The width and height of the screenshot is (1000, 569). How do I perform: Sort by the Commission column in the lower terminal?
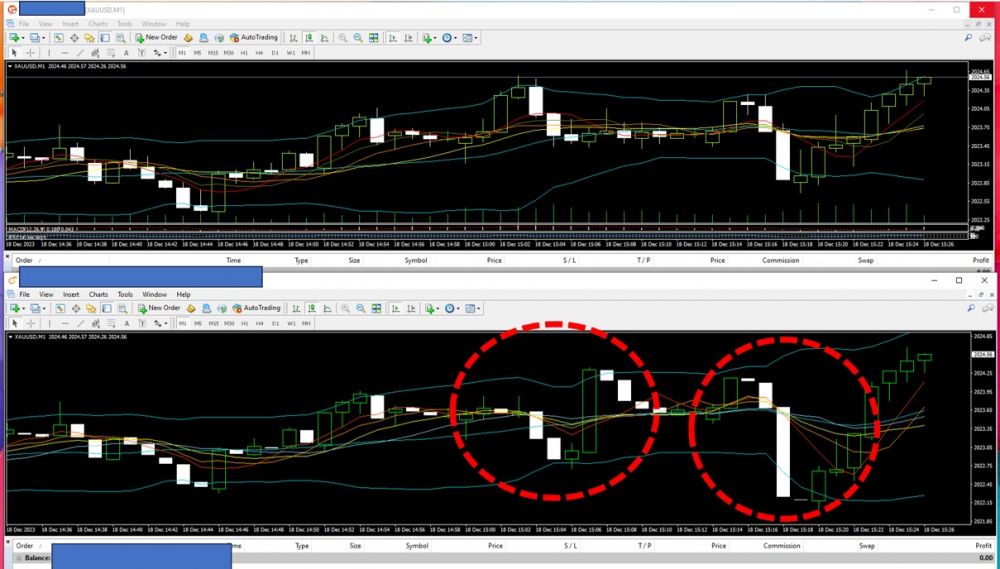pos(781,545)
